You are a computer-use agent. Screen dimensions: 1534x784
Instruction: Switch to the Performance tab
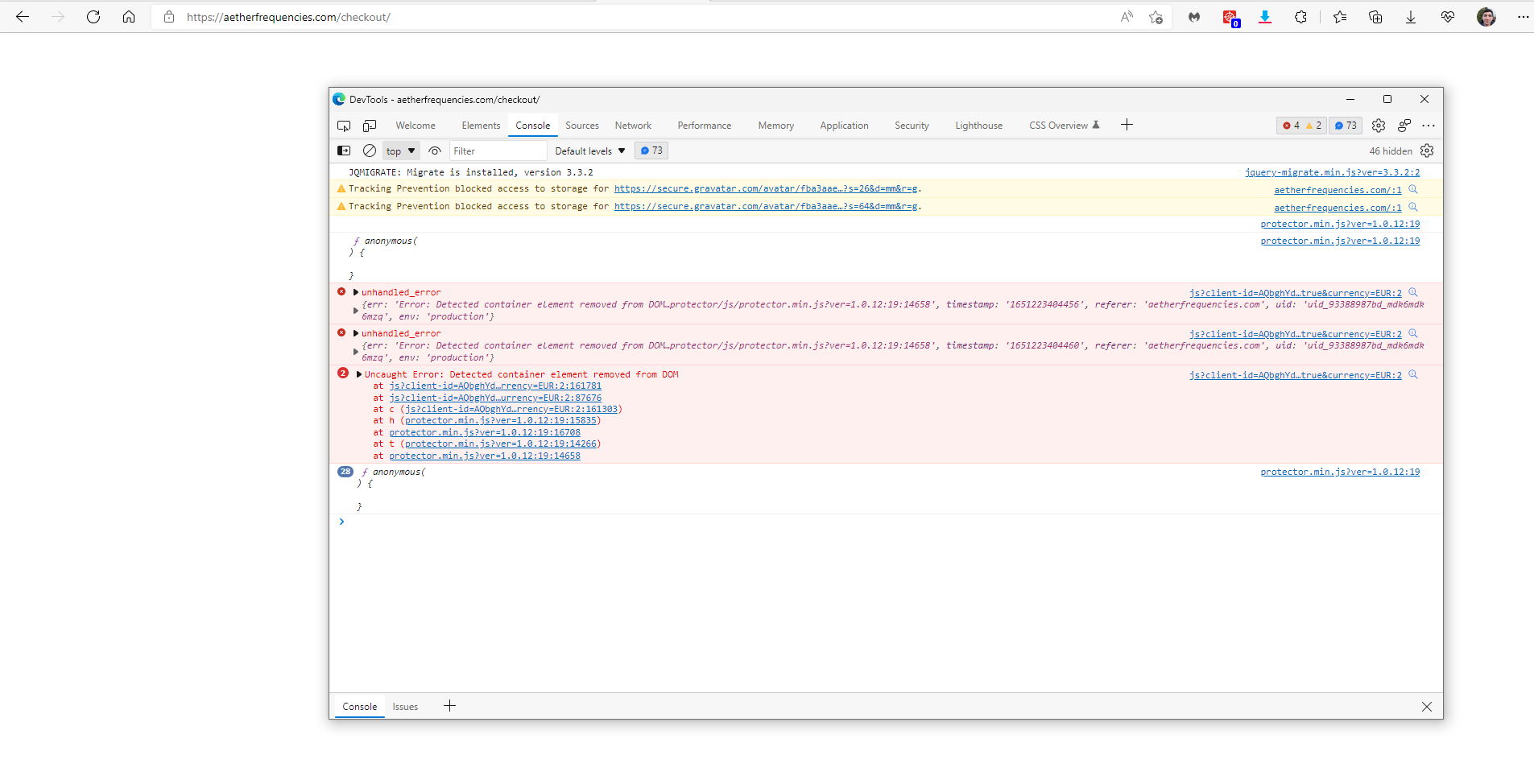click(x=705, y=126)
